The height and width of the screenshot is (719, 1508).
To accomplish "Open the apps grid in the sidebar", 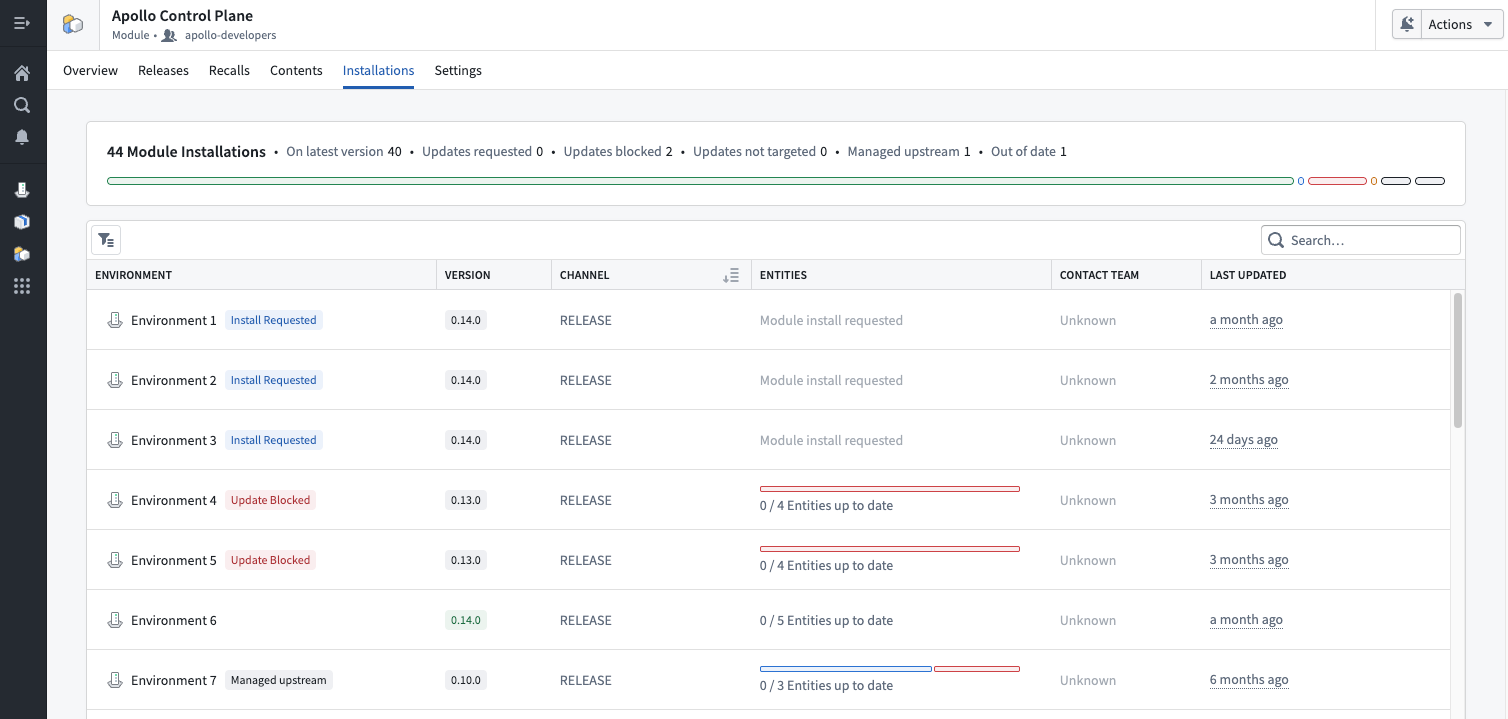I will coord(22,286).
